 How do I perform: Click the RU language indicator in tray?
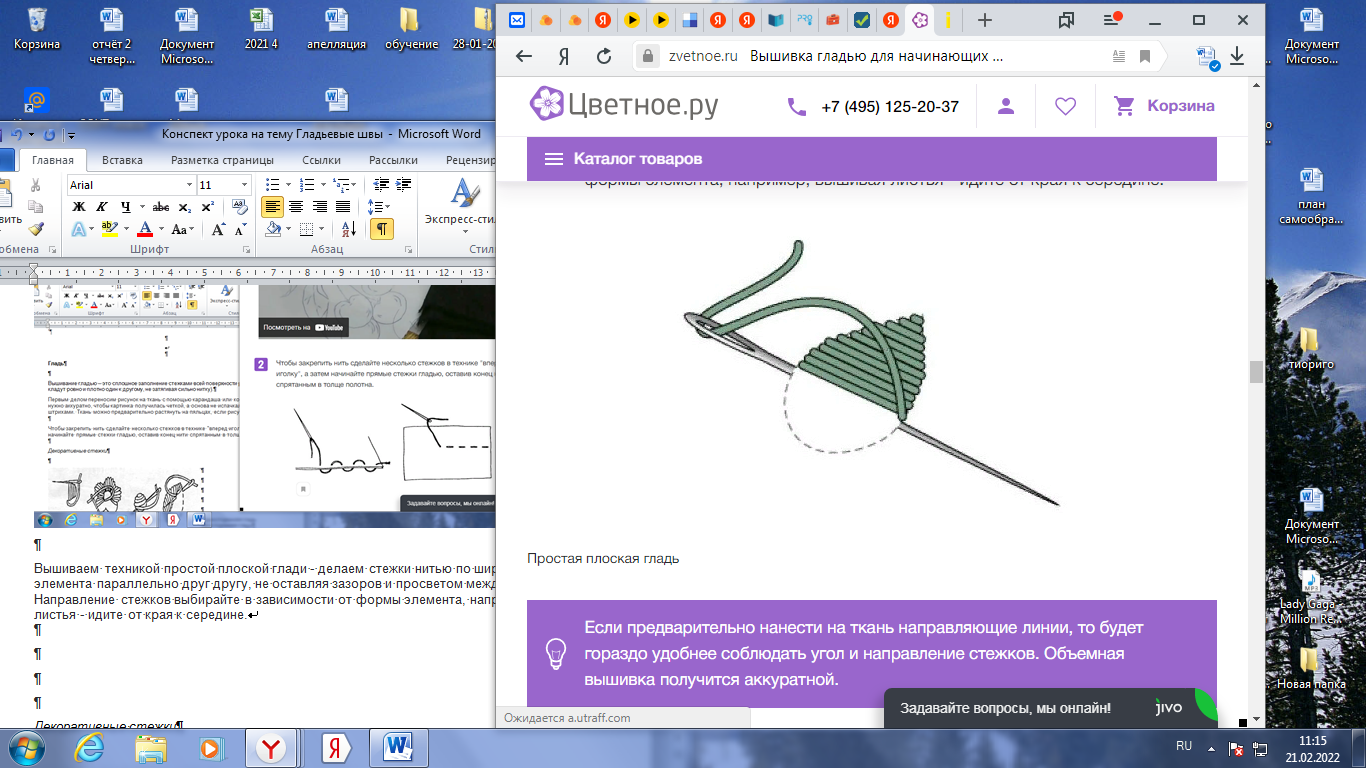click(1184, 746)
